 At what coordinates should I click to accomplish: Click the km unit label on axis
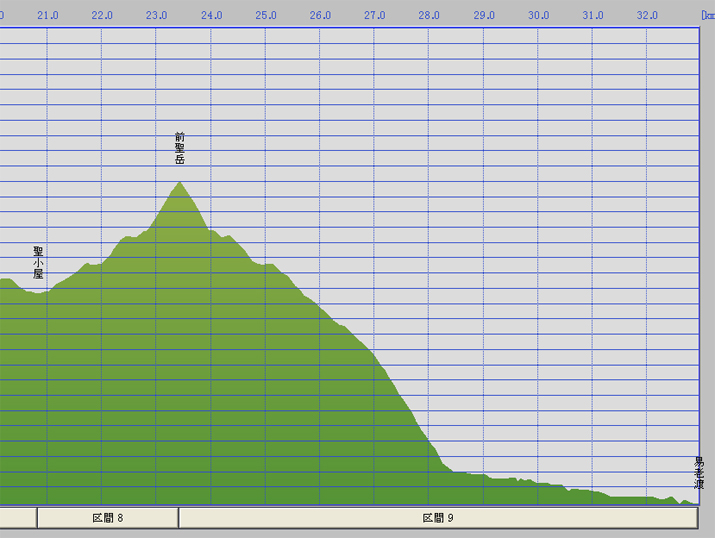point(707,16)
